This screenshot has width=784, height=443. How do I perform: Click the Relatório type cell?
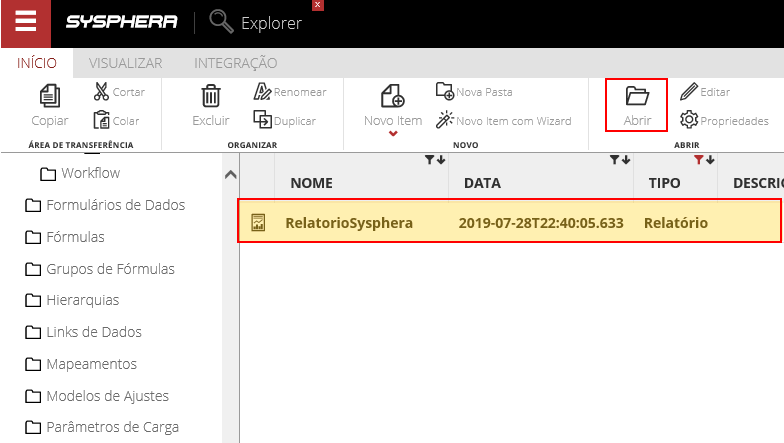point(676,222)
